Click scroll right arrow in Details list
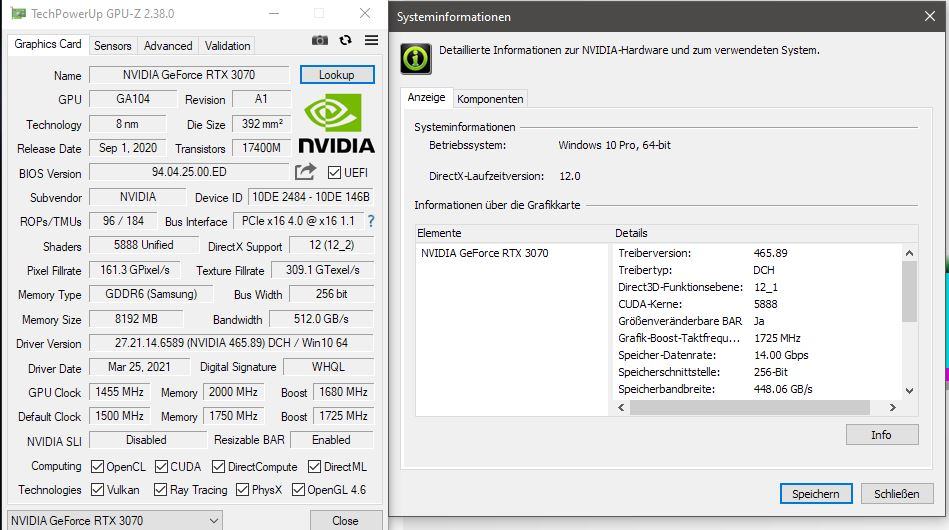Viewport: 949px width, 530px height. [x=893, y=408]
